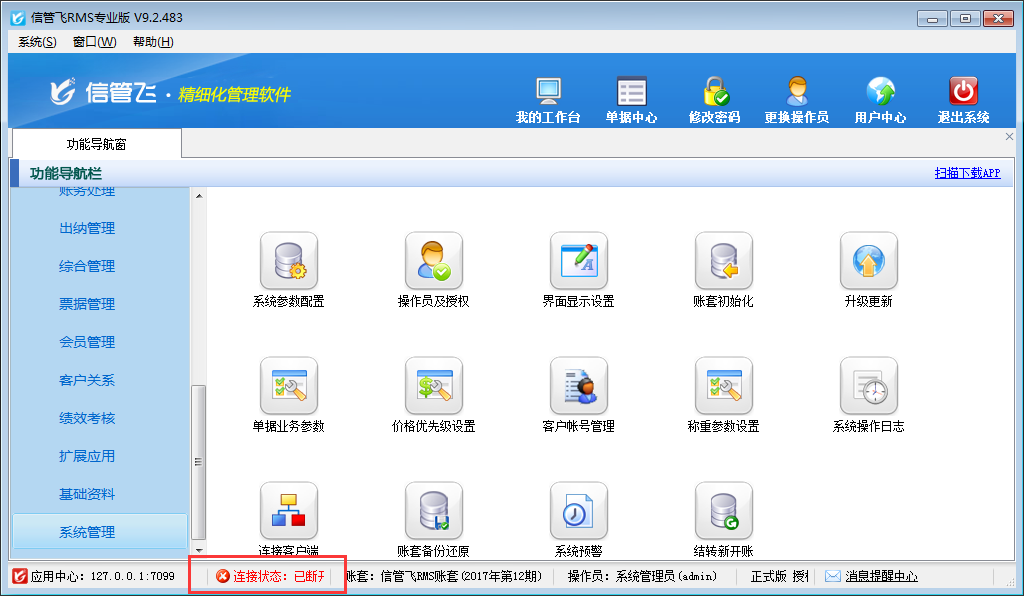Open 升级更新 icon

coord(868,261)
